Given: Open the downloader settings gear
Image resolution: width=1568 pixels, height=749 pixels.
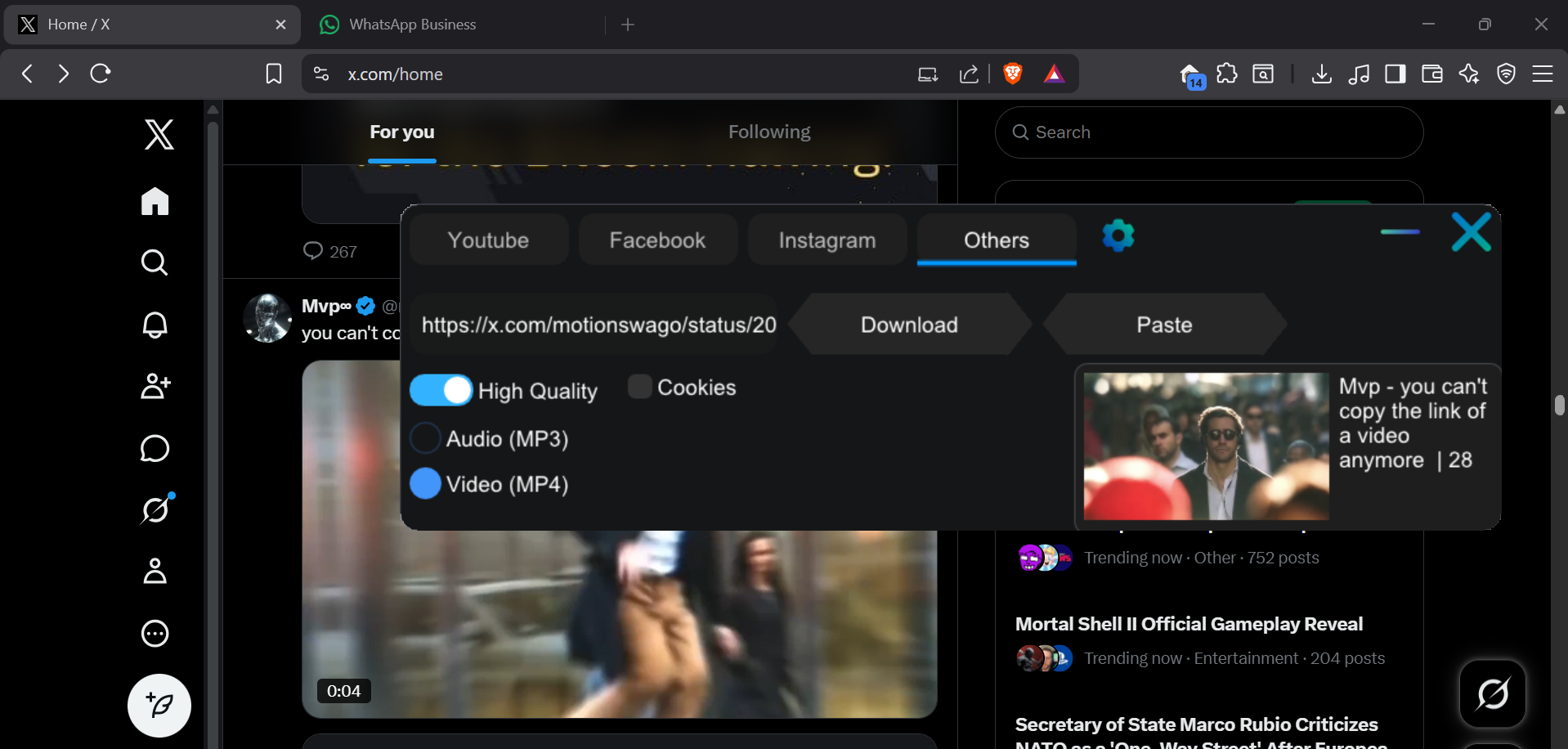Looking at the screenshot, I should coord(1118,235).
